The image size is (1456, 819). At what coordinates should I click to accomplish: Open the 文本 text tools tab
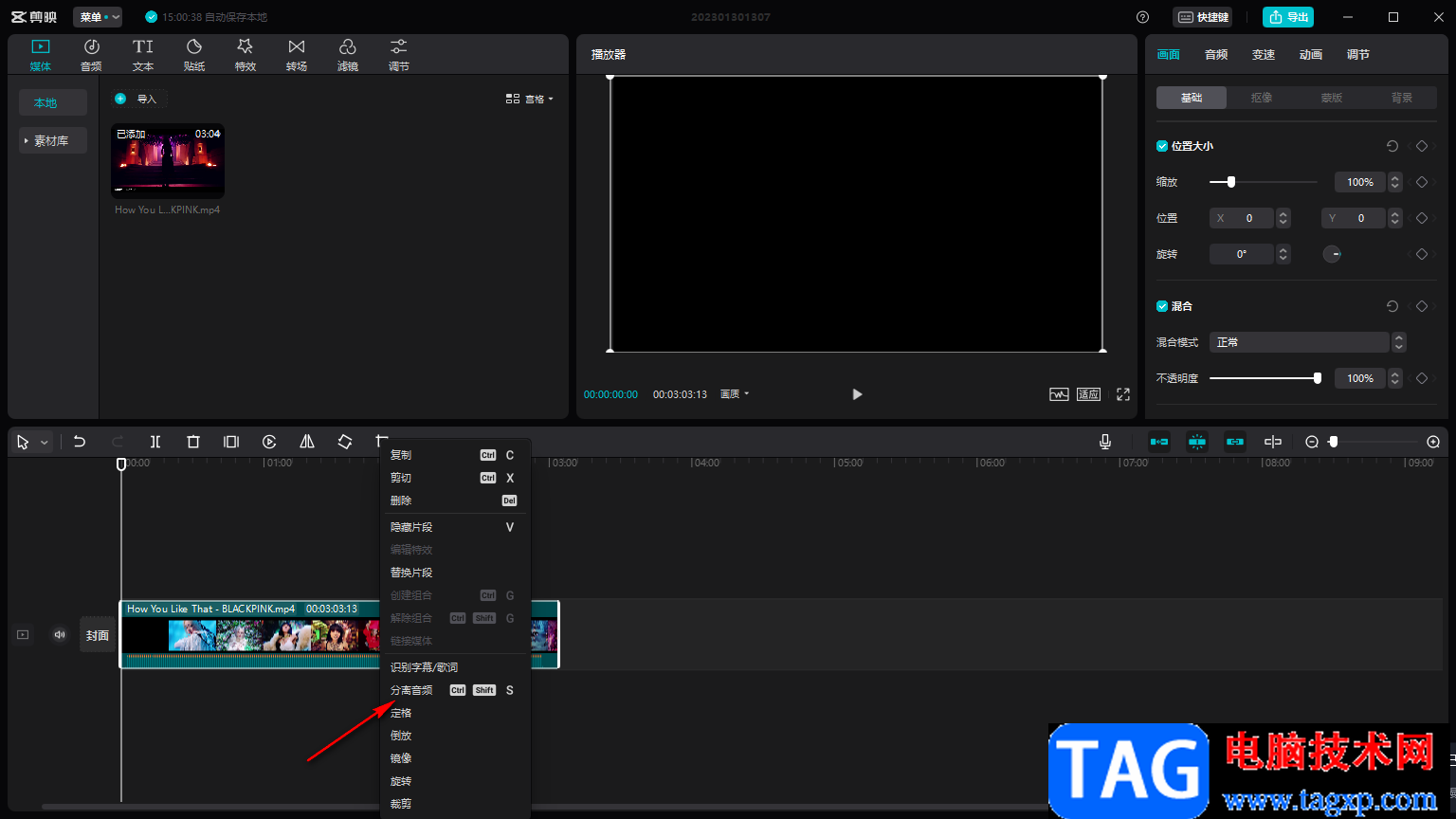pyautogui.click(x=143, y=55)
